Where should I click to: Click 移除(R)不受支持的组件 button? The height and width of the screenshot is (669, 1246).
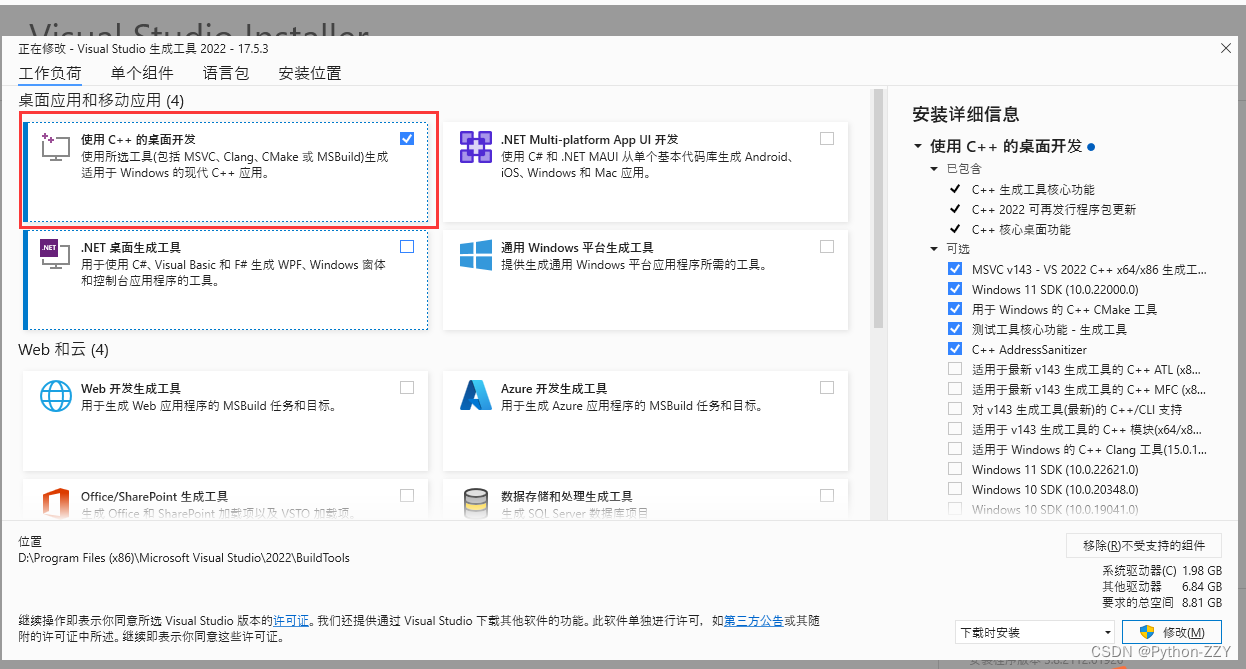[1144, 546]
